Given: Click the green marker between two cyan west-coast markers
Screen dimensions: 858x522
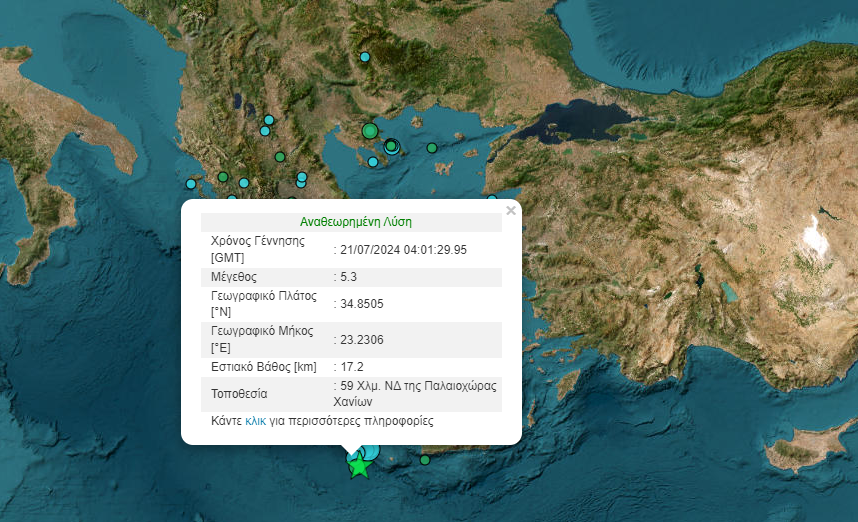Looking at the screenshot, I should point(224,179).
